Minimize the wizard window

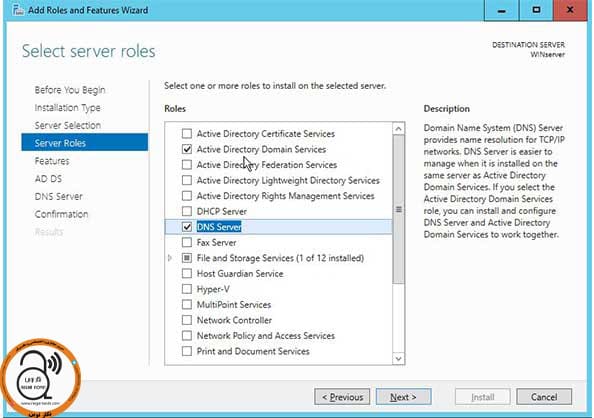click(x=501, y=10)
